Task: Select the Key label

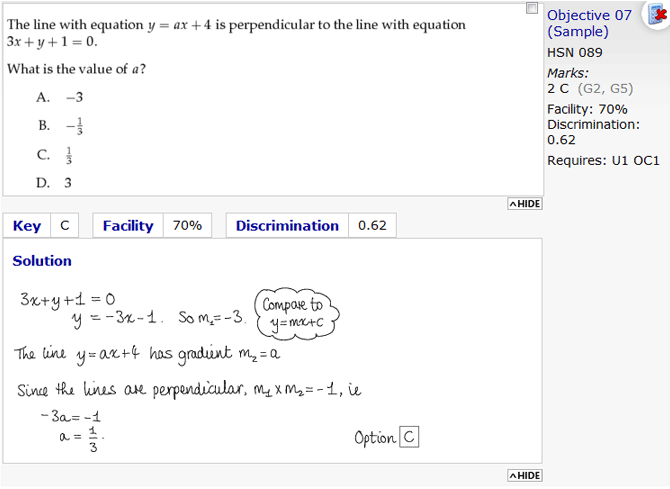Action: [27, 226]
